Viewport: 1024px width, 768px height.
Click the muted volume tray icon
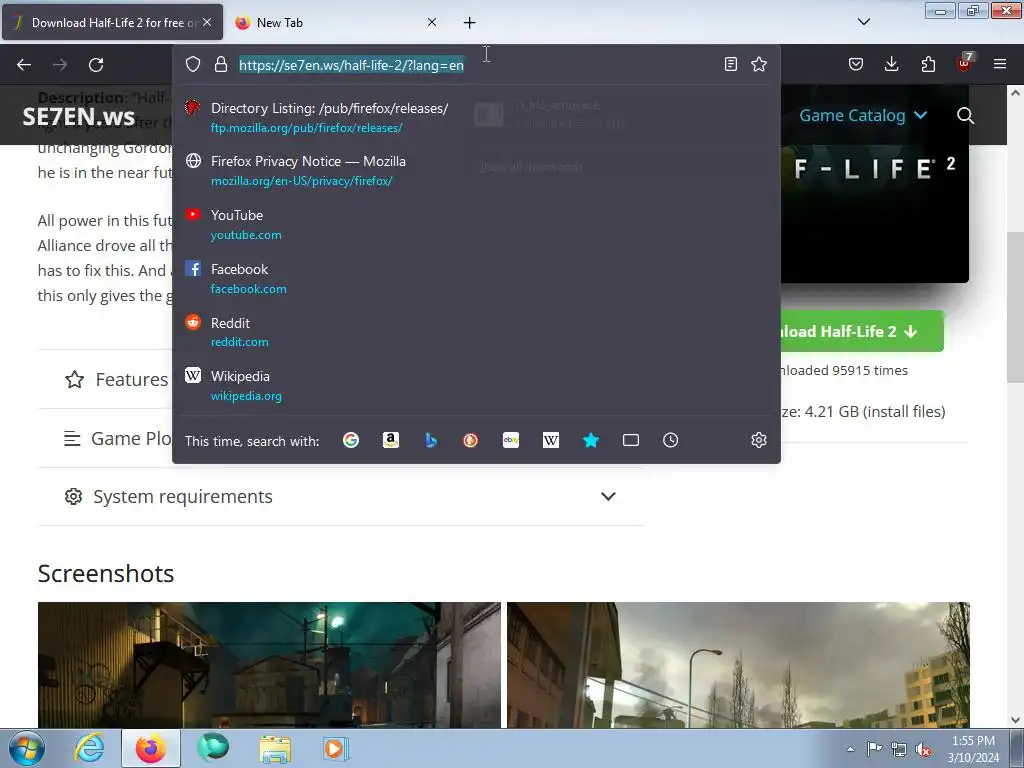[x=923, y=749]
